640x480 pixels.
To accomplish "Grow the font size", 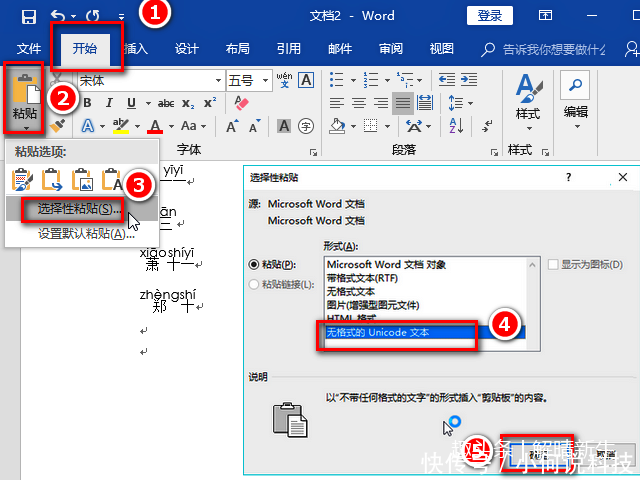I will pyautogui.click(x=232, y=126).
